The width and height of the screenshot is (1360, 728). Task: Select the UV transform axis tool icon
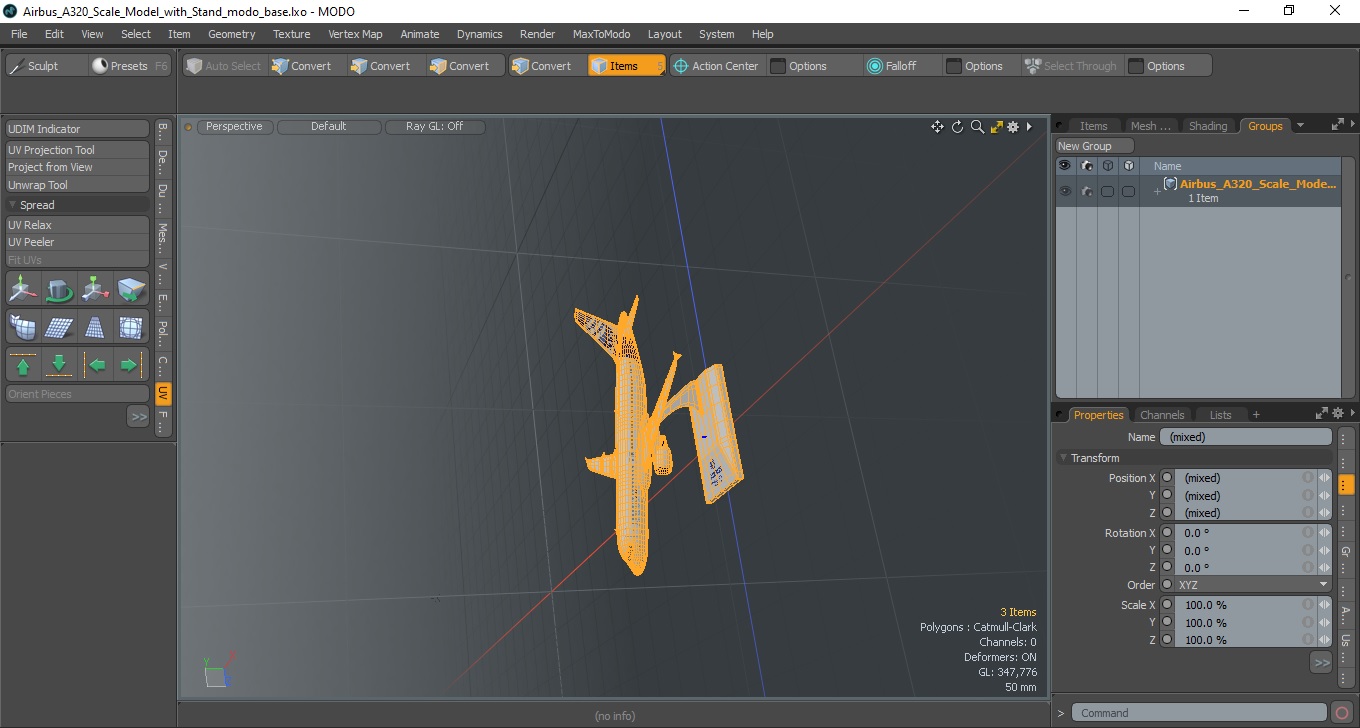23,289
